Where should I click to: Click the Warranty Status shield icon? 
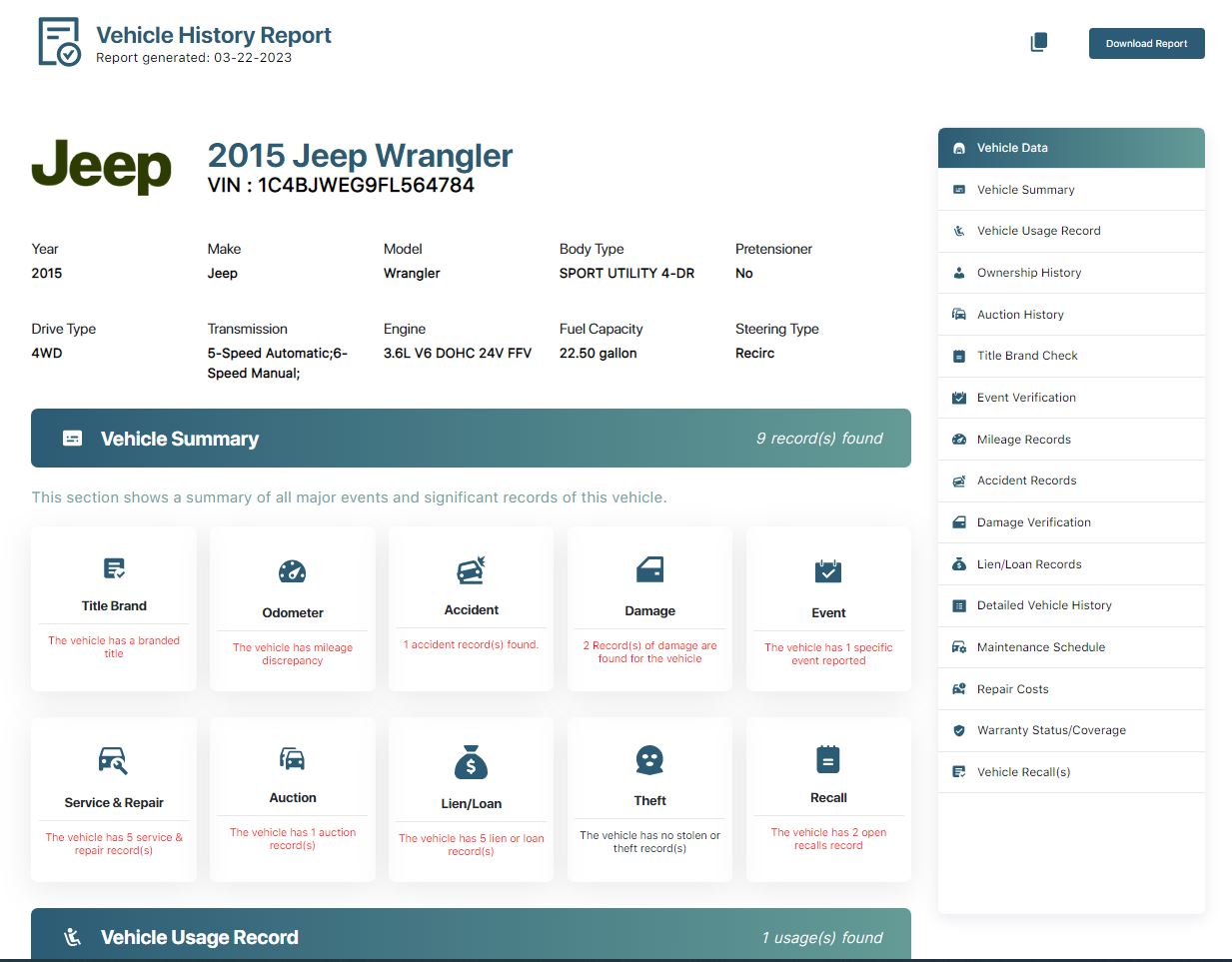point(959,730)
